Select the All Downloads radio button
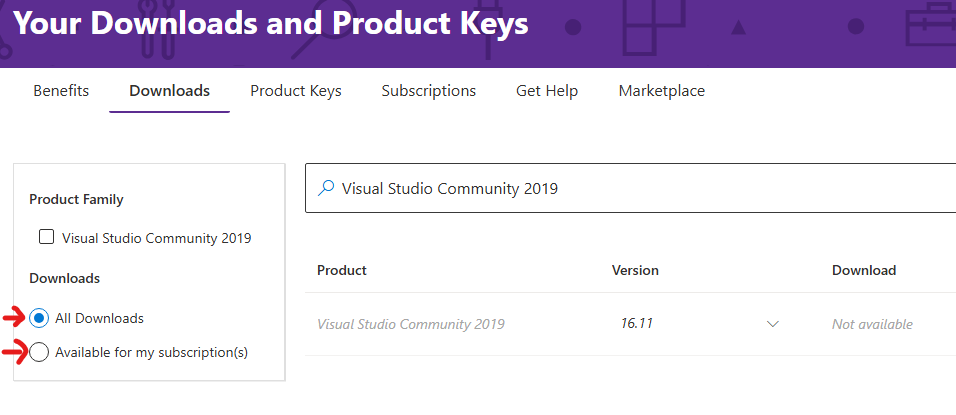Image resolution: width=956 pixels, height=415 pixels. pos(39,318)
